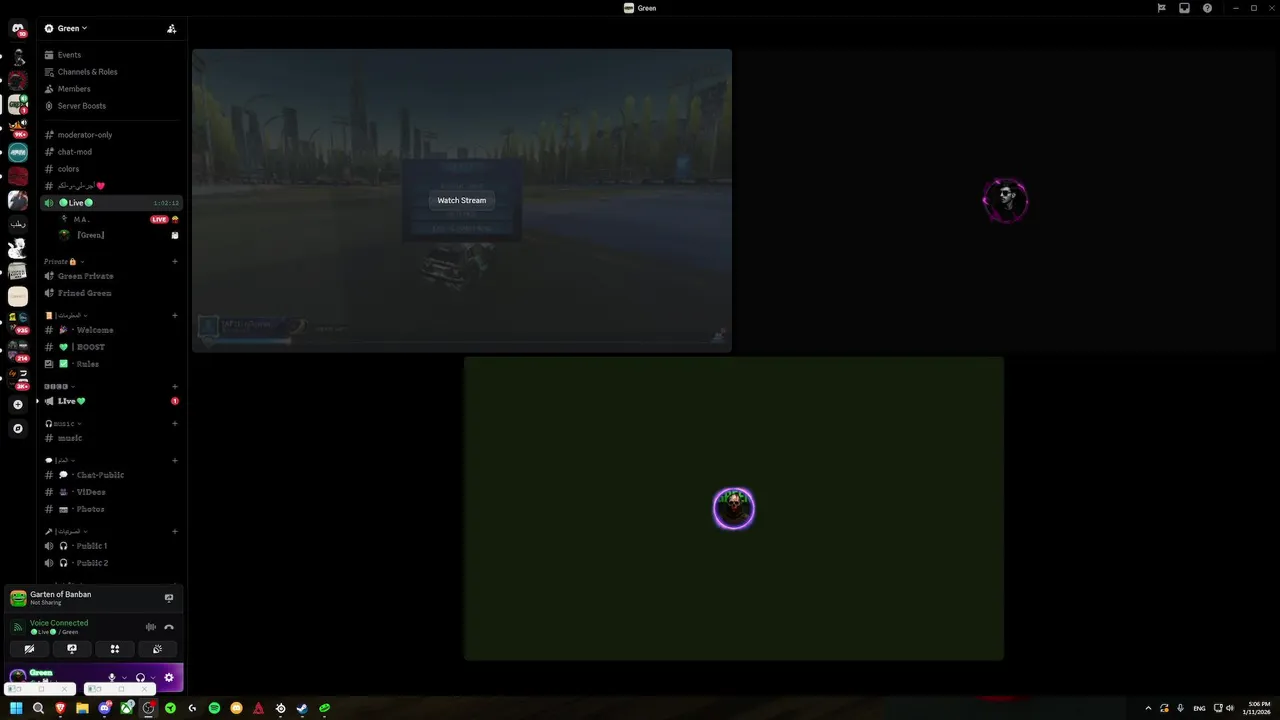
Task: Select the purple-ringed avatar in green tile
Action: click(734, 509)
